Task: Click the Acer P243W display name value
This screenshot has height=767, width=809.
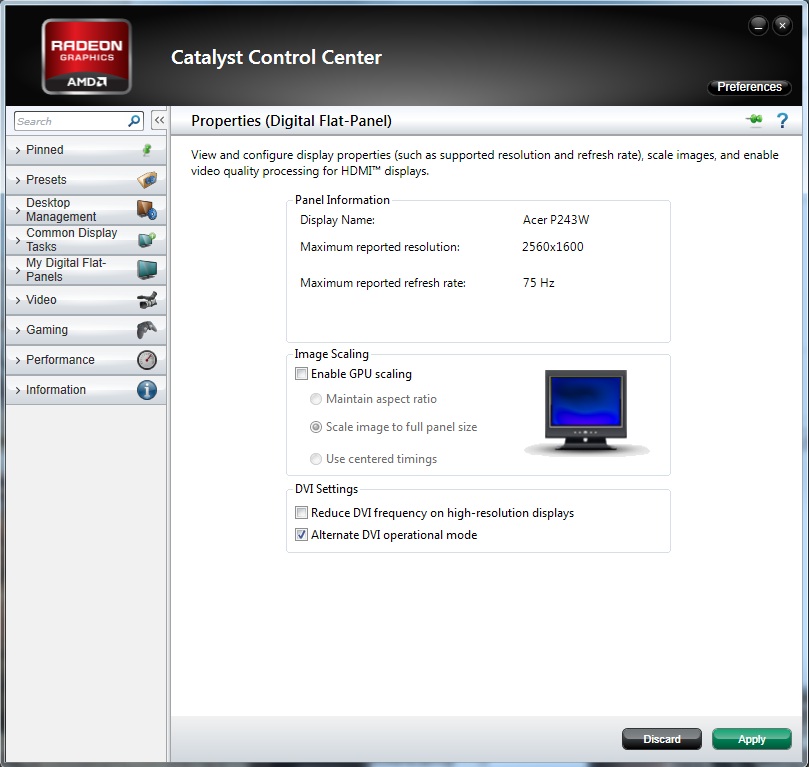Action: [556, 220]
